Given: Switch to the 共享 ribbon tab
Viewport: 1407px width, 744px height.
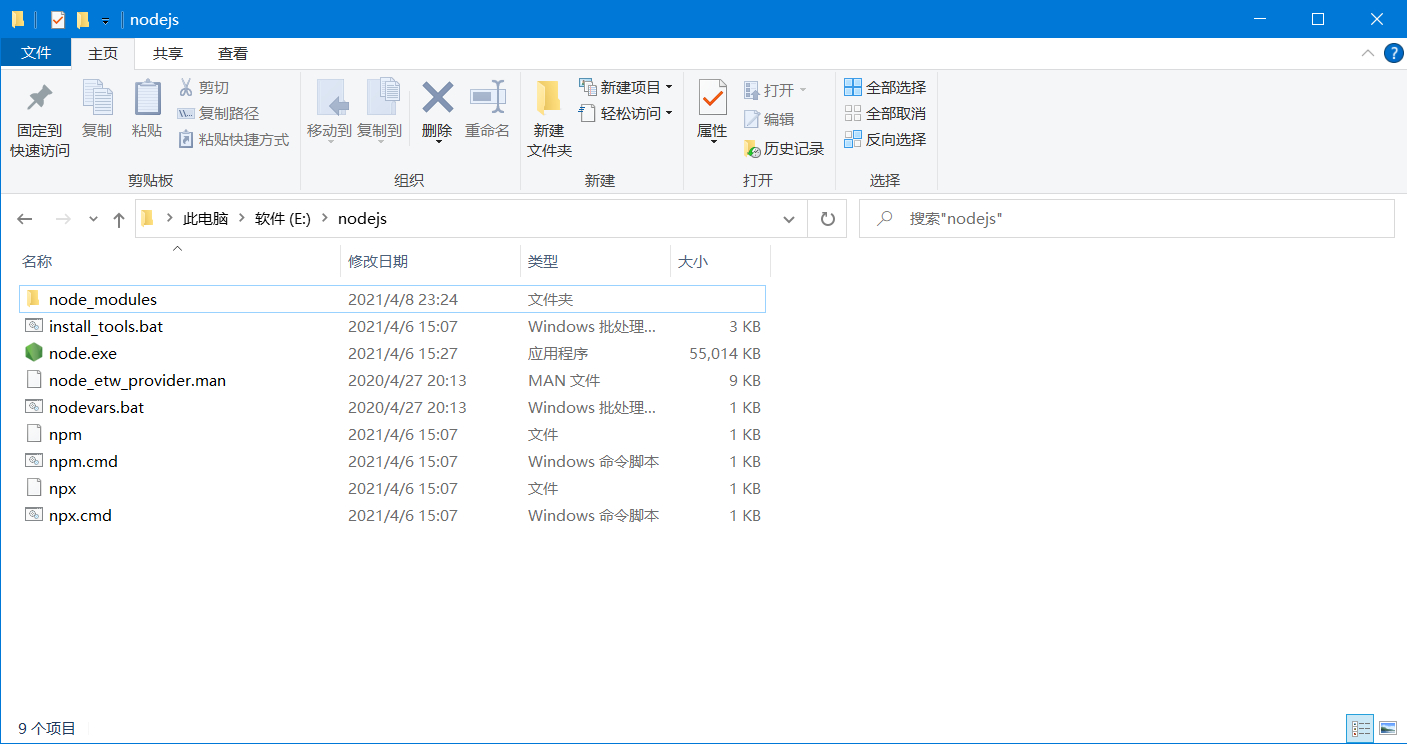Looking at the screenshot, I should 168,54.
